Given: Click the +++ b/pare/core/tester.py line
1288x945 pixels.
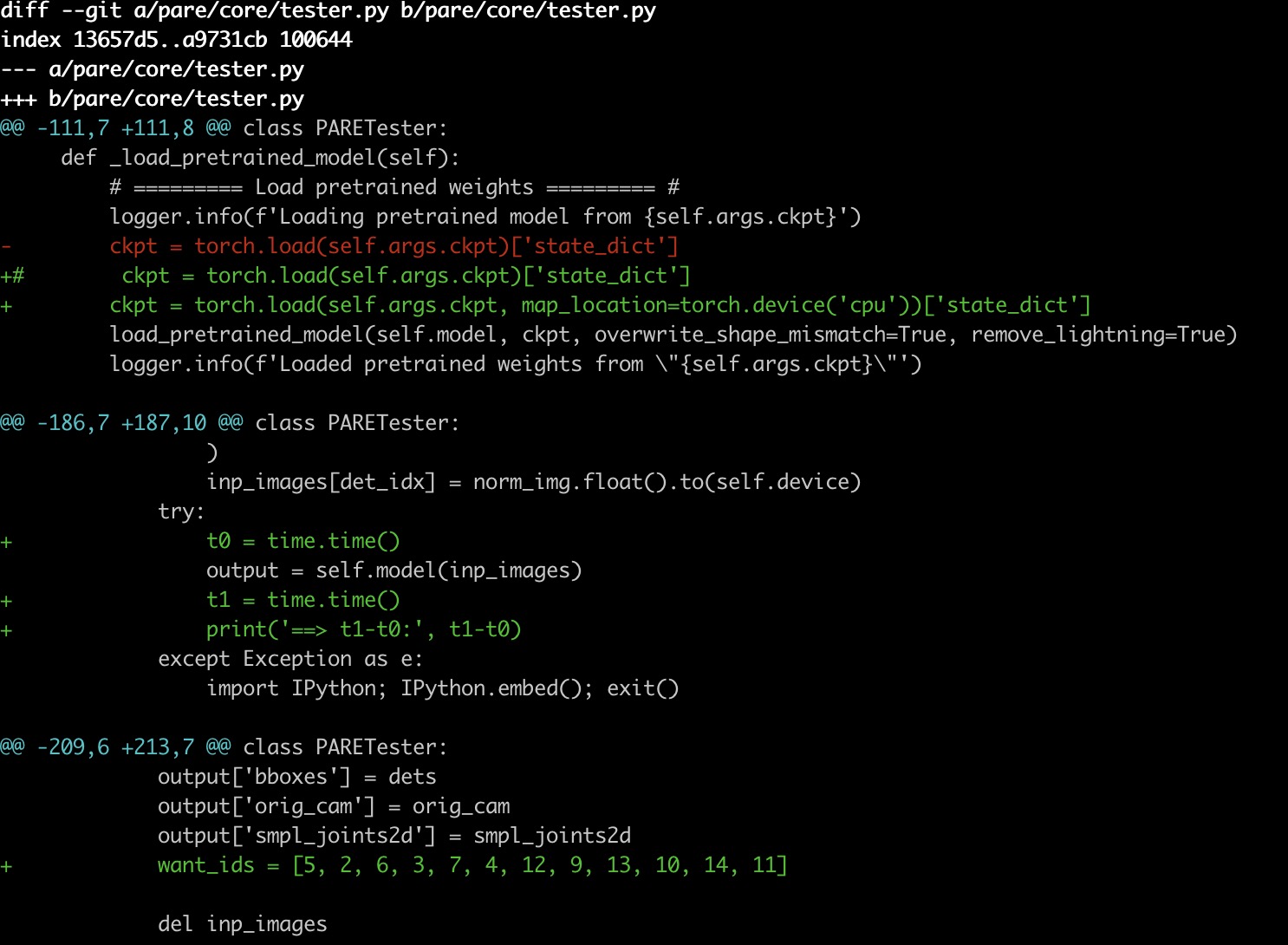Looking at the screenshot, I should click(153, 99).
